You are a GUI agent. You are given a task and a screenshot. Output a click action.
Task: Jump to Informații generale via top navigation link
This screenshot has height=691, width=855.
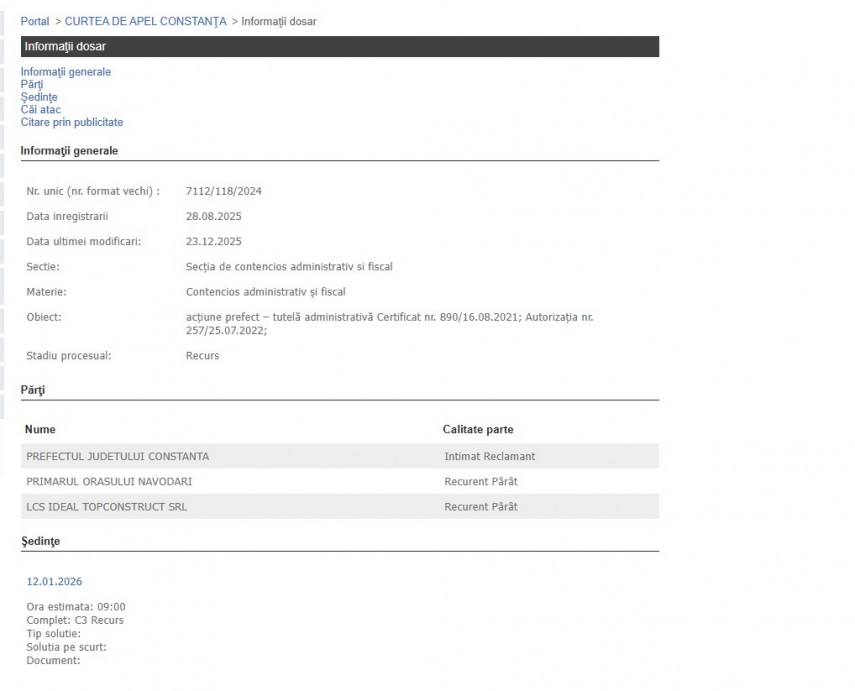pos(66,72)
